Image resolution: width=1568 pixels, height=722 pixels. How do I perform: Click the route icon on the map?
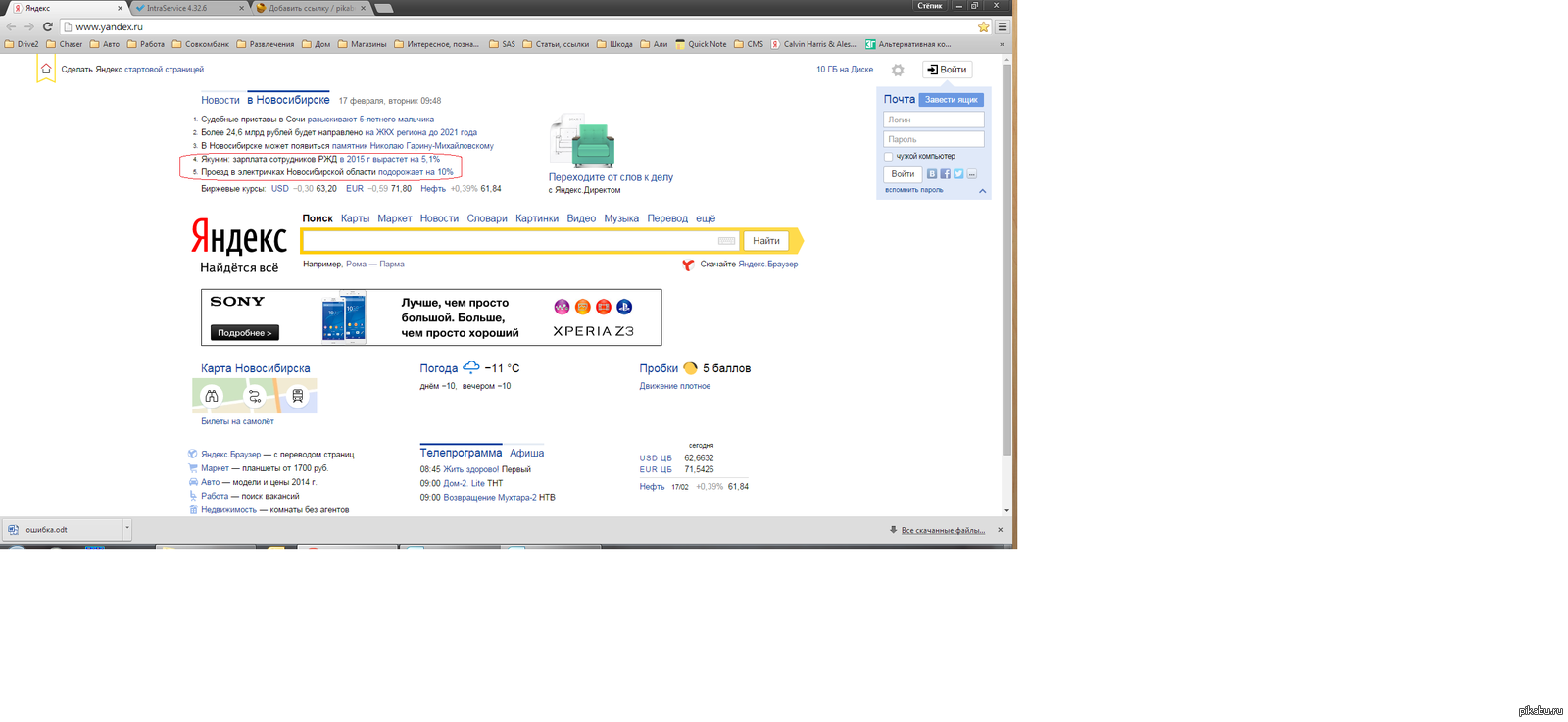point(255,396)
